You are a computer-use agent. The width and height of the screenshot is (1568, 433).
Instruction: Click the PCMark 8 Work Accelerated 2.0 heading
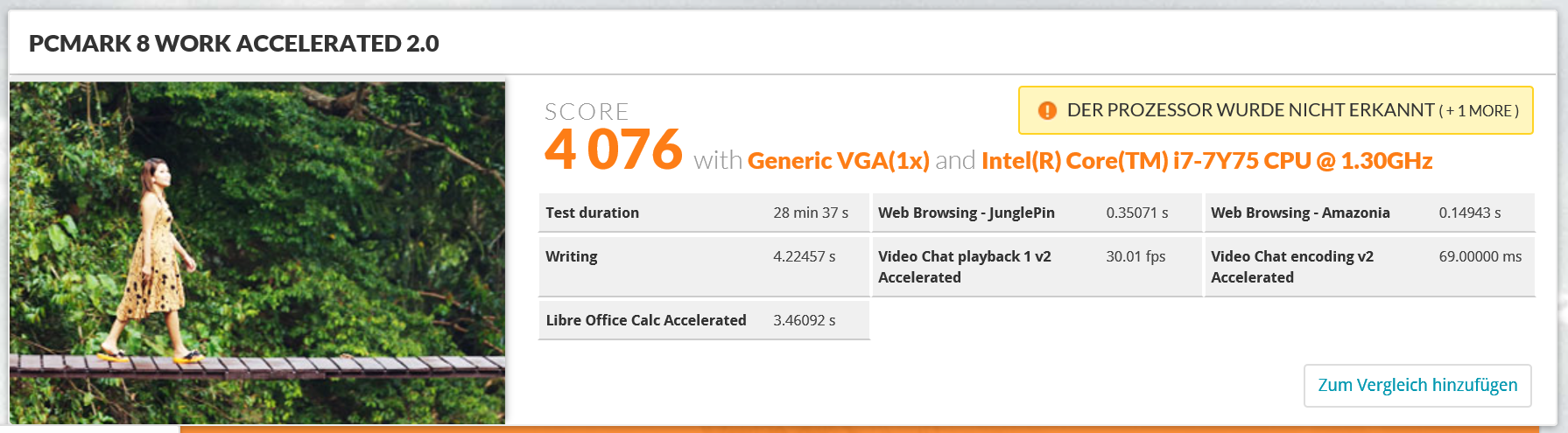point(234,44)
